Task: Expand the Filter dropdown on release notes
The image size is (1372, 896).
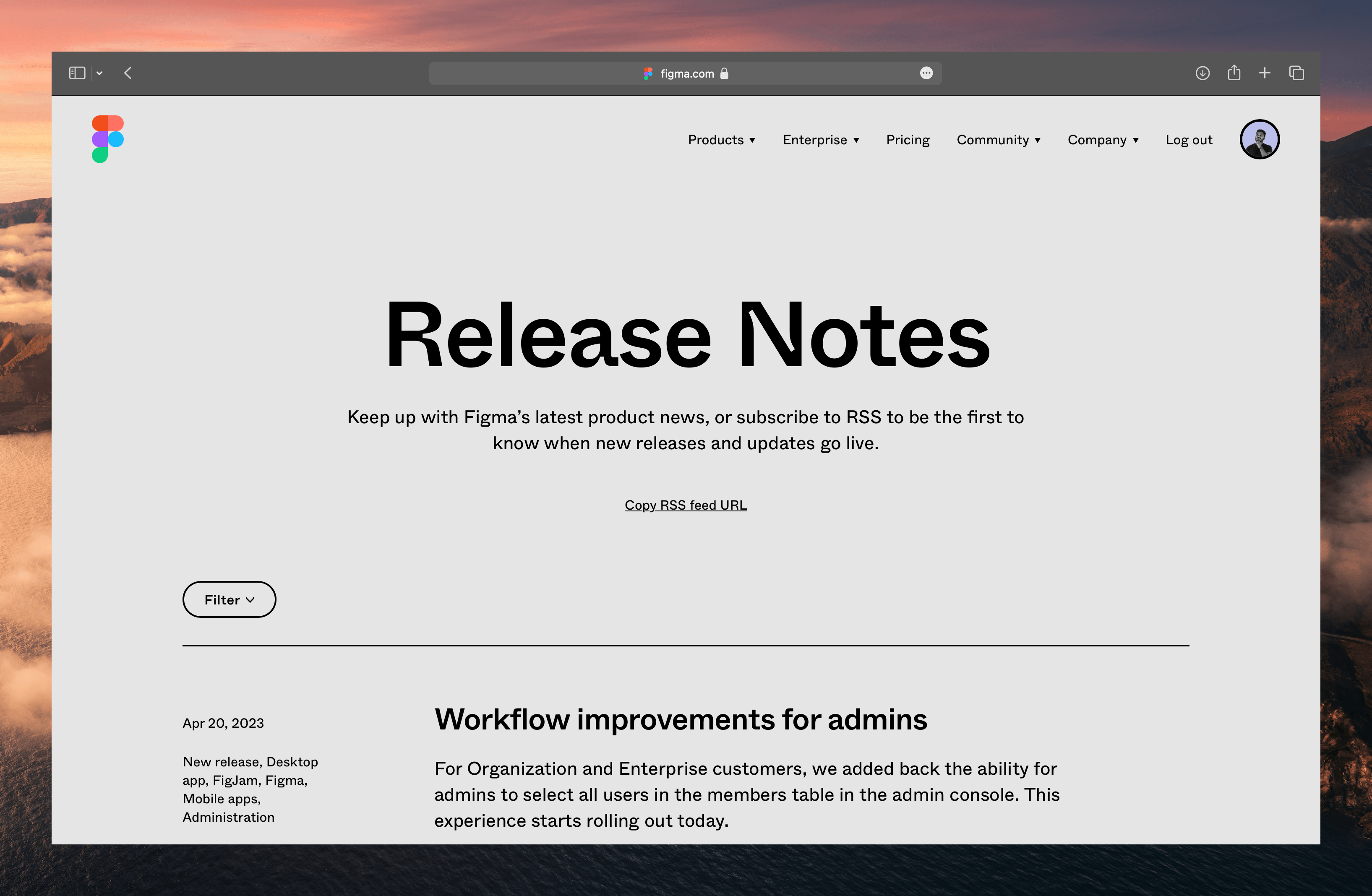Action: [229, 599]
